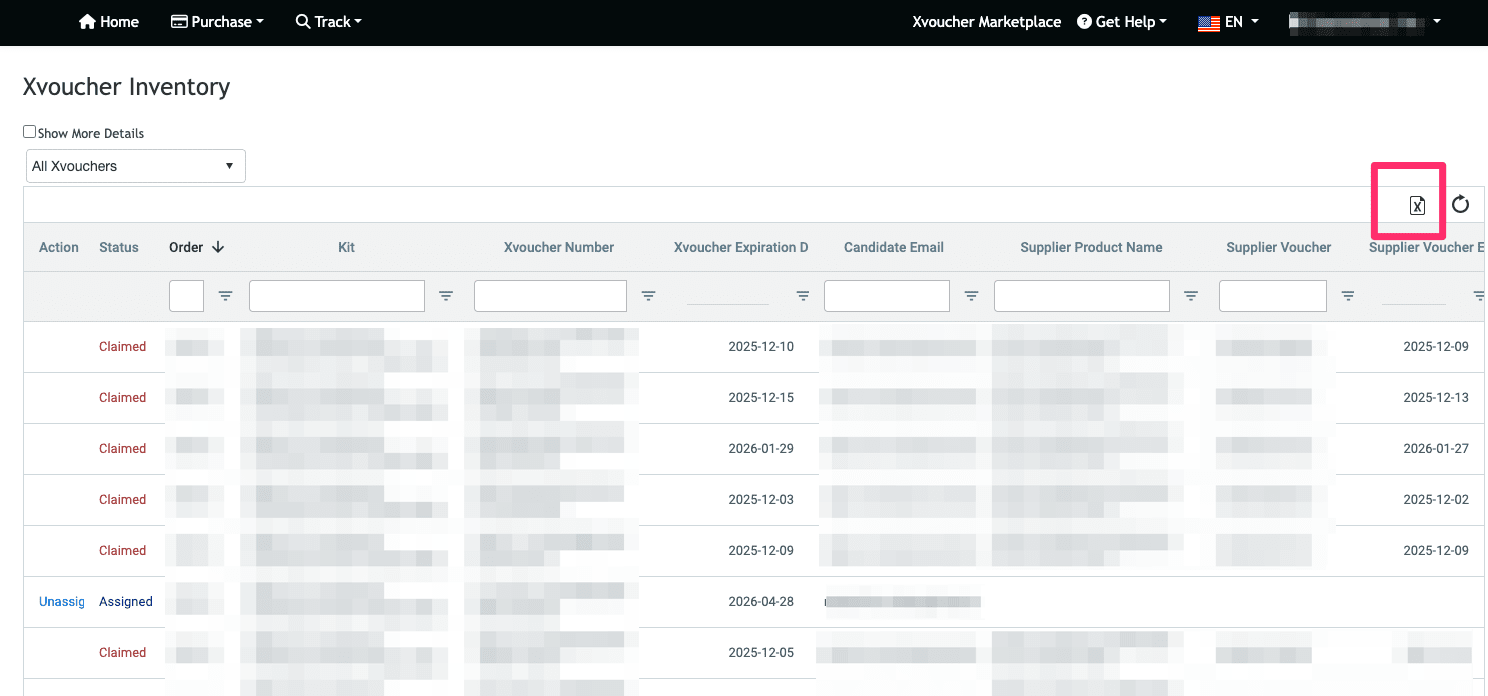Click expiration date 2026-01-29

click(761, 448)
